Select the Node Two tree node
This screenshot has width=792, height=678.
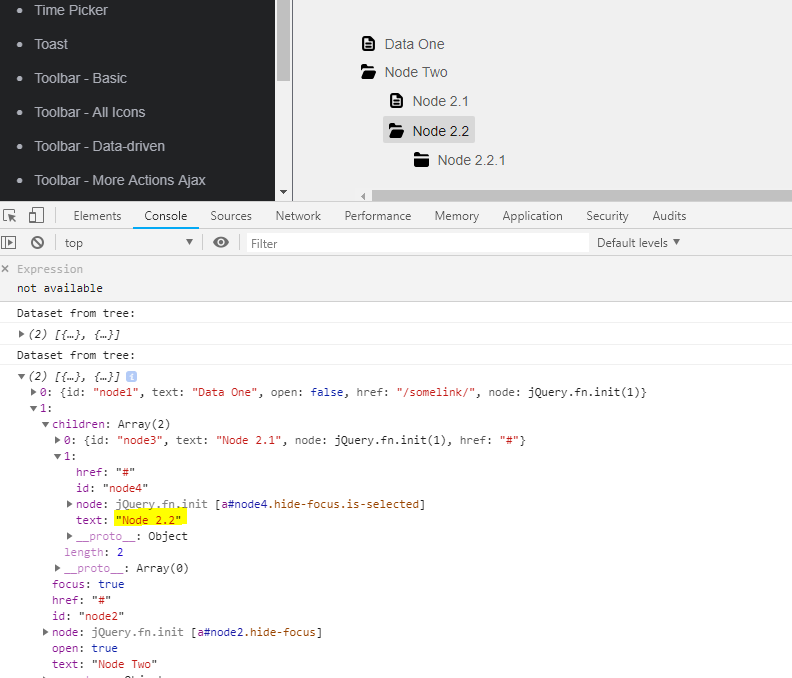tap(416, 72)
